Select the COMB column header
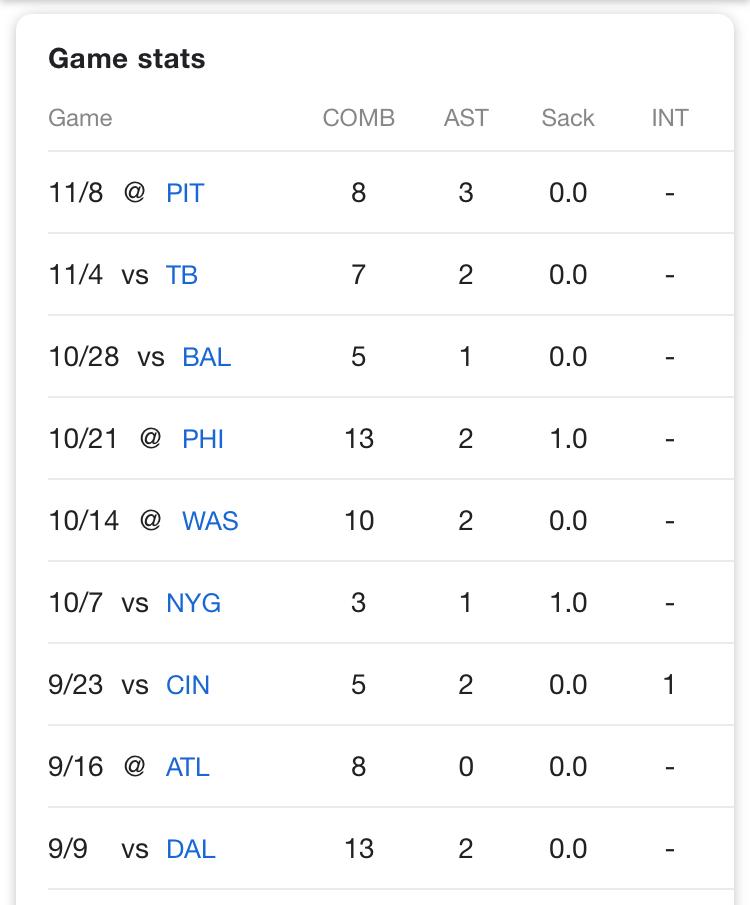 point(359,118)
